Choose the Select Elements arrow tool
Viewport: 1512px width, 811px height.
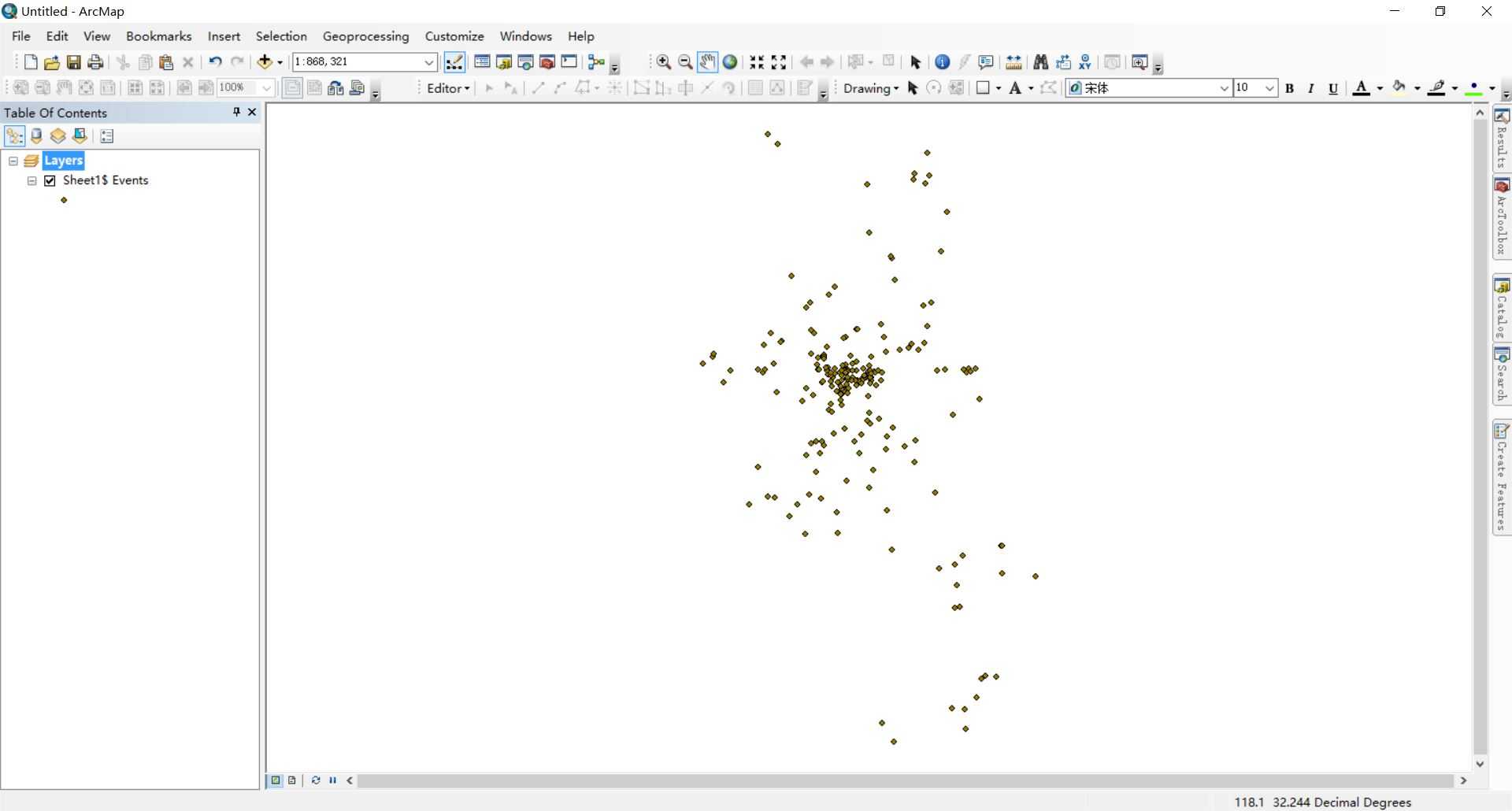(915, 62)
